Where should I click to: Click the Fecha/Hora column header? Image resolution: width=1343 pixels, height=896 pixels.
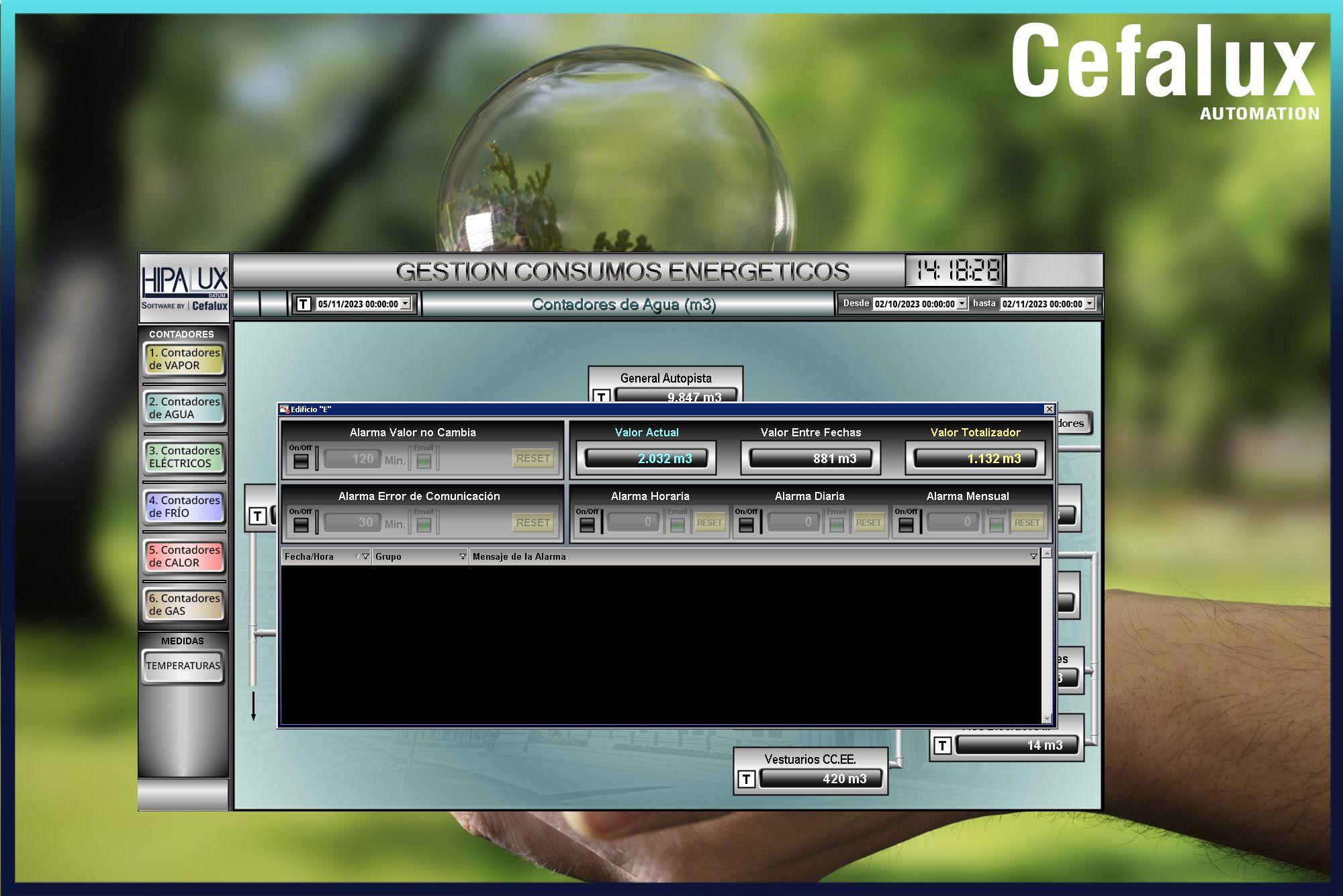coord(326,556)
